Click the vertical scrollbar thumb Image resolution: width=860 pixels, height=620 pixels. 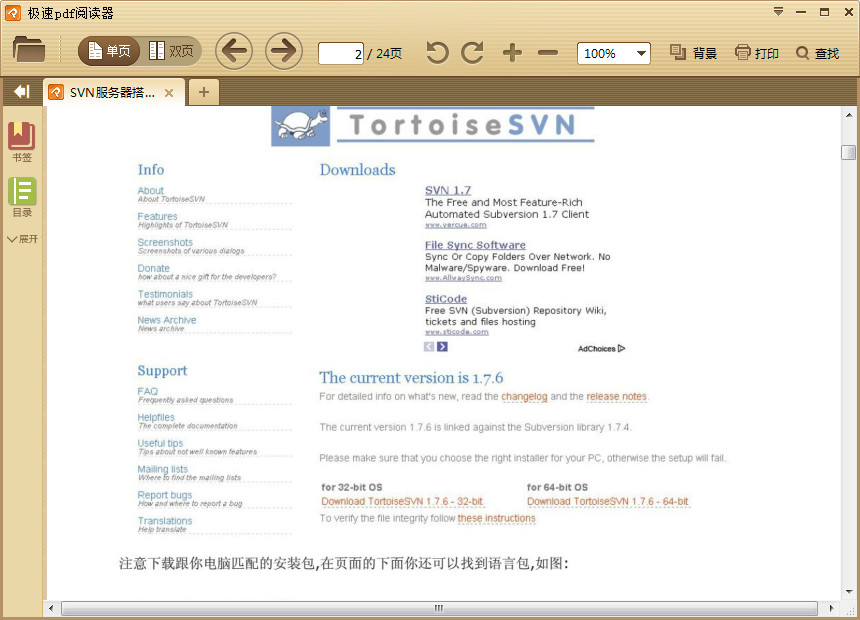848,152
